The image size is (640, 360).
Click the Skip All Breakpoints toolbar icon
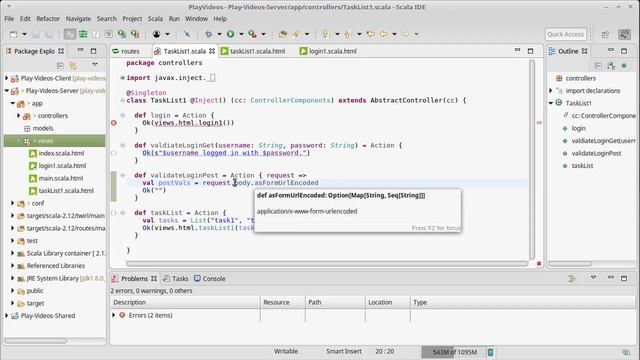point(187,34)
